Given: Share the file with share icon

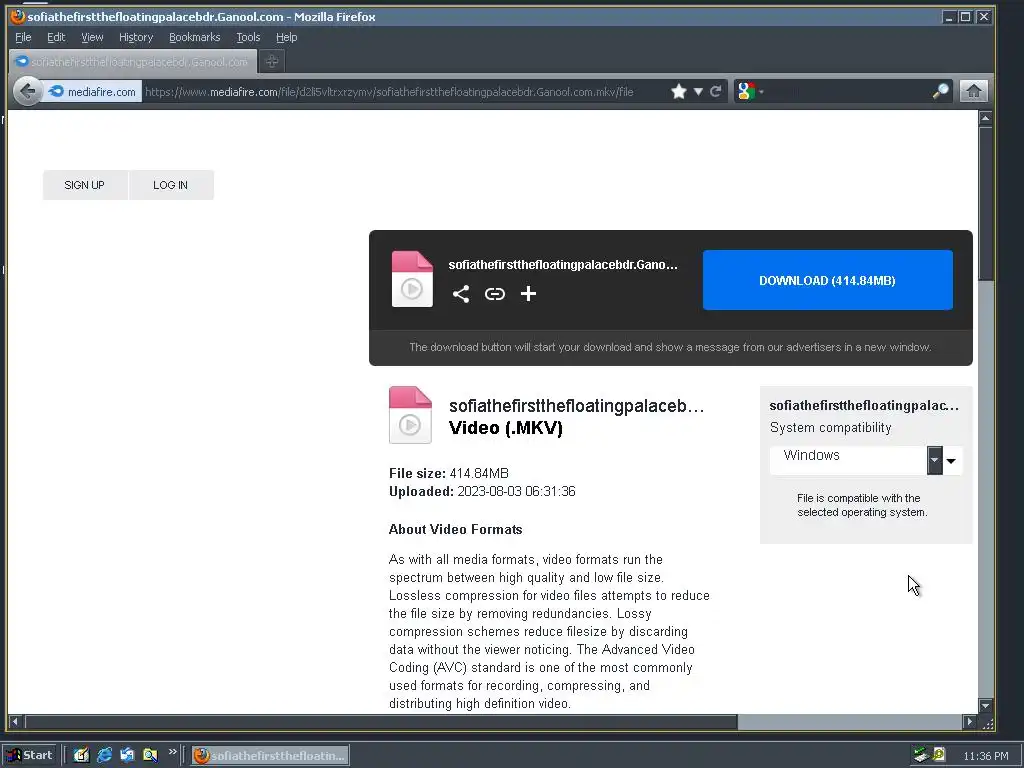Looking at the screenshot, I should (x=461, y=294).
